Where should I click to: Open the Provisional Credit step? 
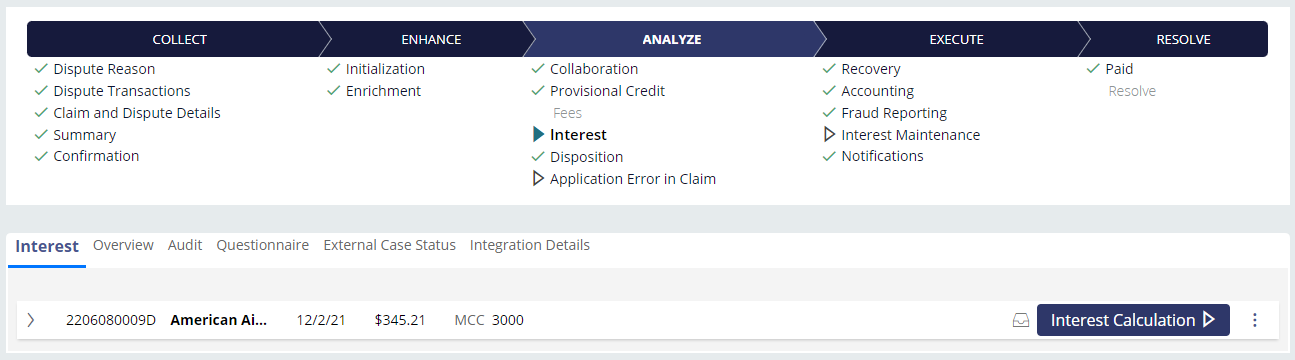(607, 91)
